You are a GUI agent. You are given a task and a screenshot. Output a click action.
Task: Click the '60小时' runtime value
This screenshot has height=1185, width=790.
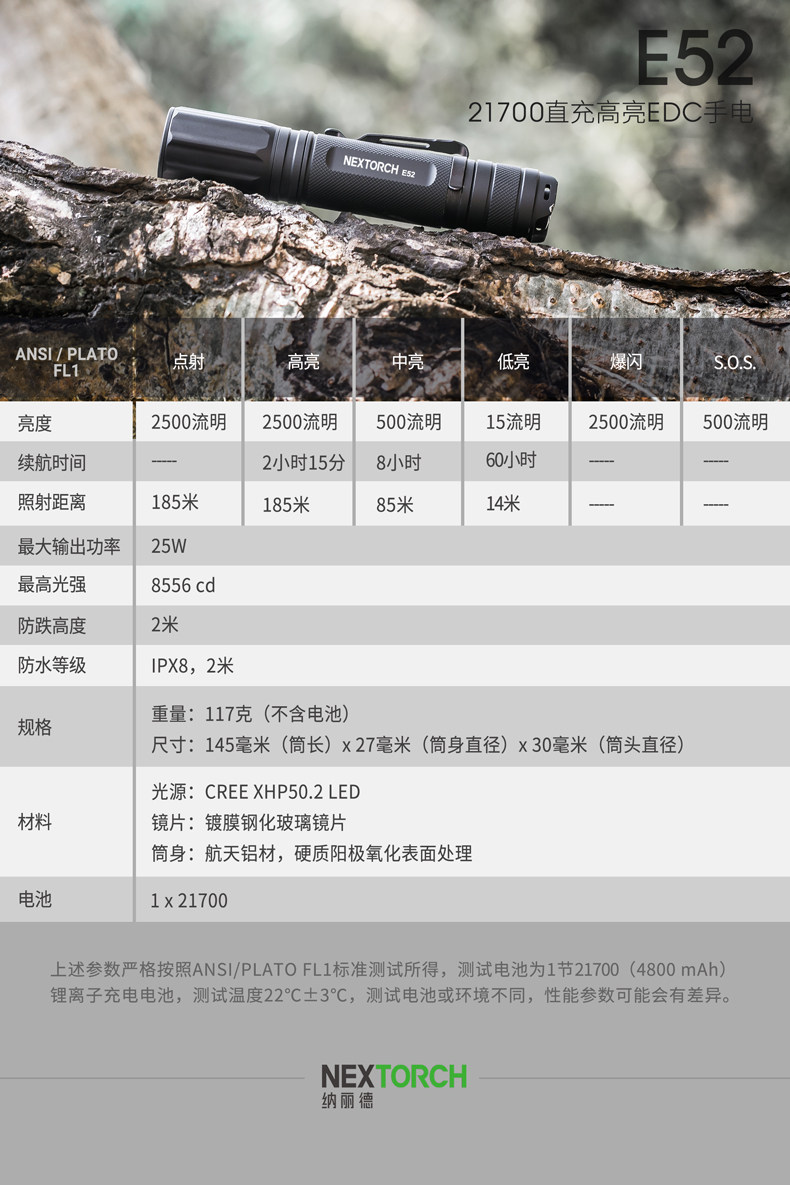coord(511,459)
